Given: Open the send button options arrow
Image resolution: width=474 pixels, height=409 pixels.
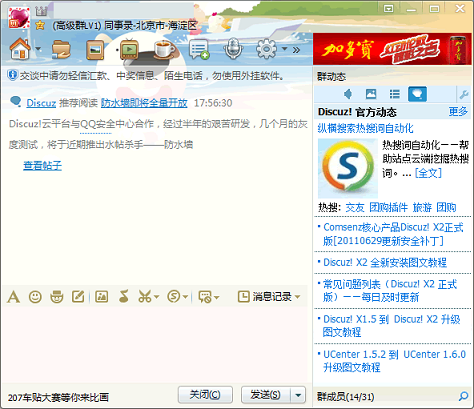Looking at the screenshot, I should pos(298,395).
